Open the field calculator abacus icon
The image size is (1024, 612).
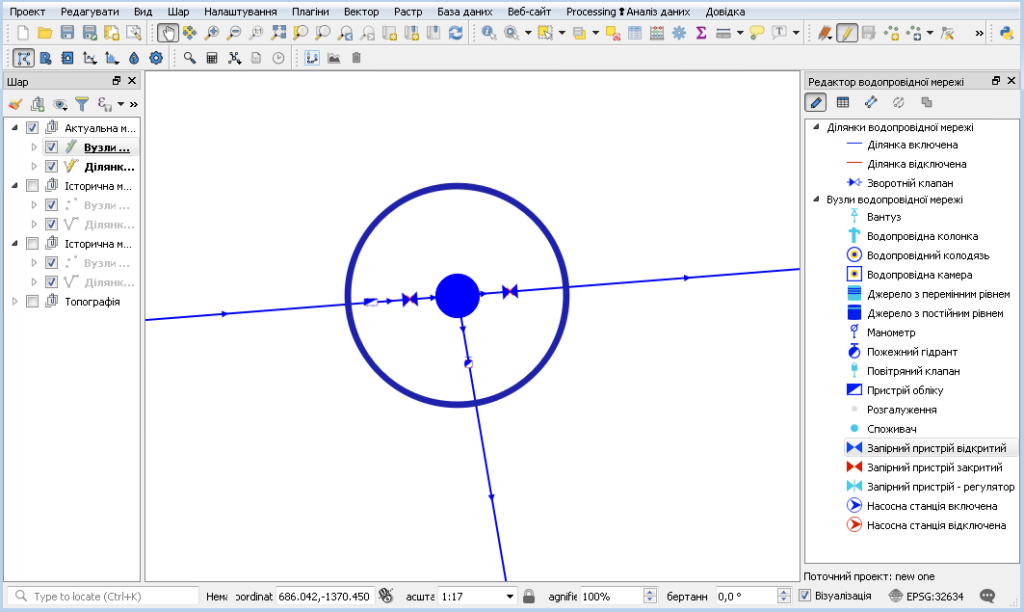click(657, 33)
